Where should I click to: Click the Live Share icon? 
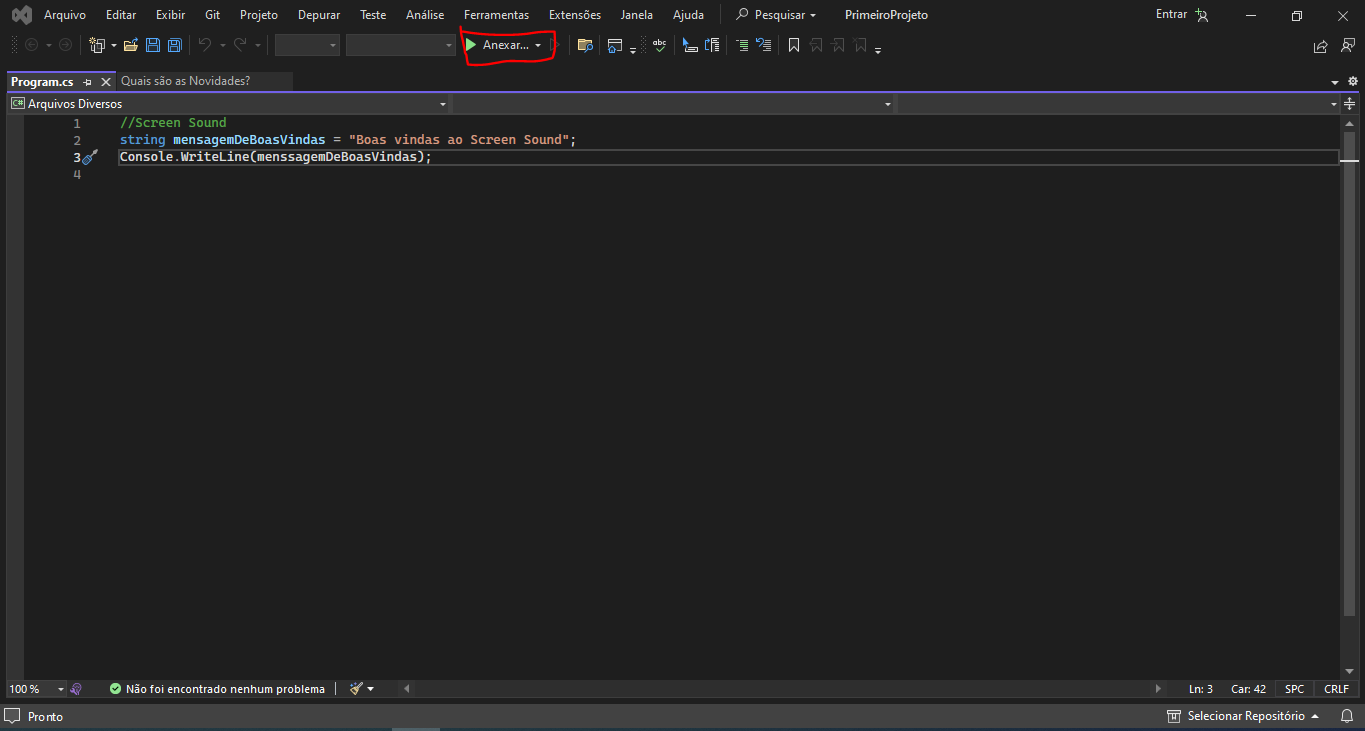point(1321,46)
